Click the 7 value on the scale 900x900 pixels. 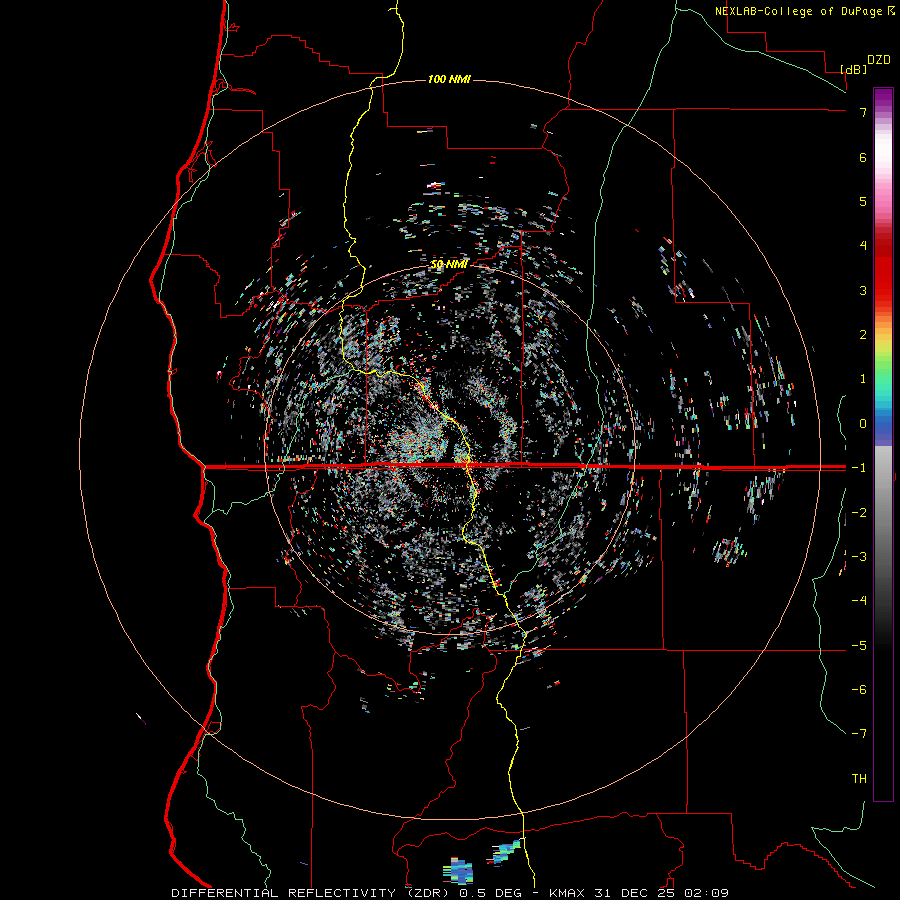click(863, 112)
